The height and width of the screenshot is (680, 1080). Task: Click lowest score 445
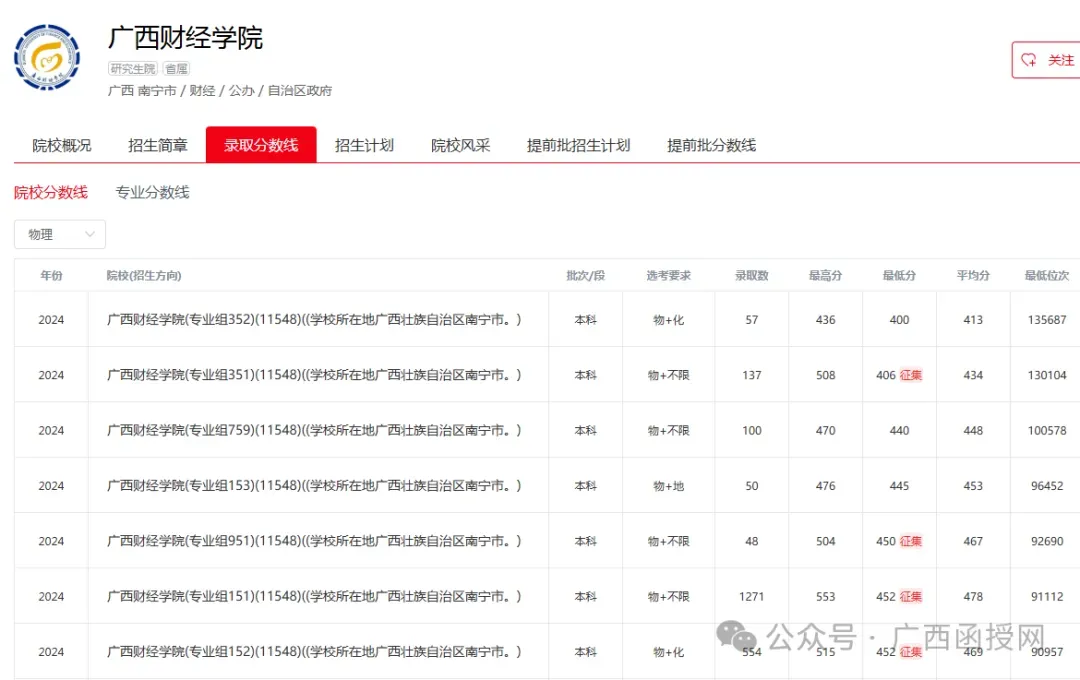[x=899, y=486]
